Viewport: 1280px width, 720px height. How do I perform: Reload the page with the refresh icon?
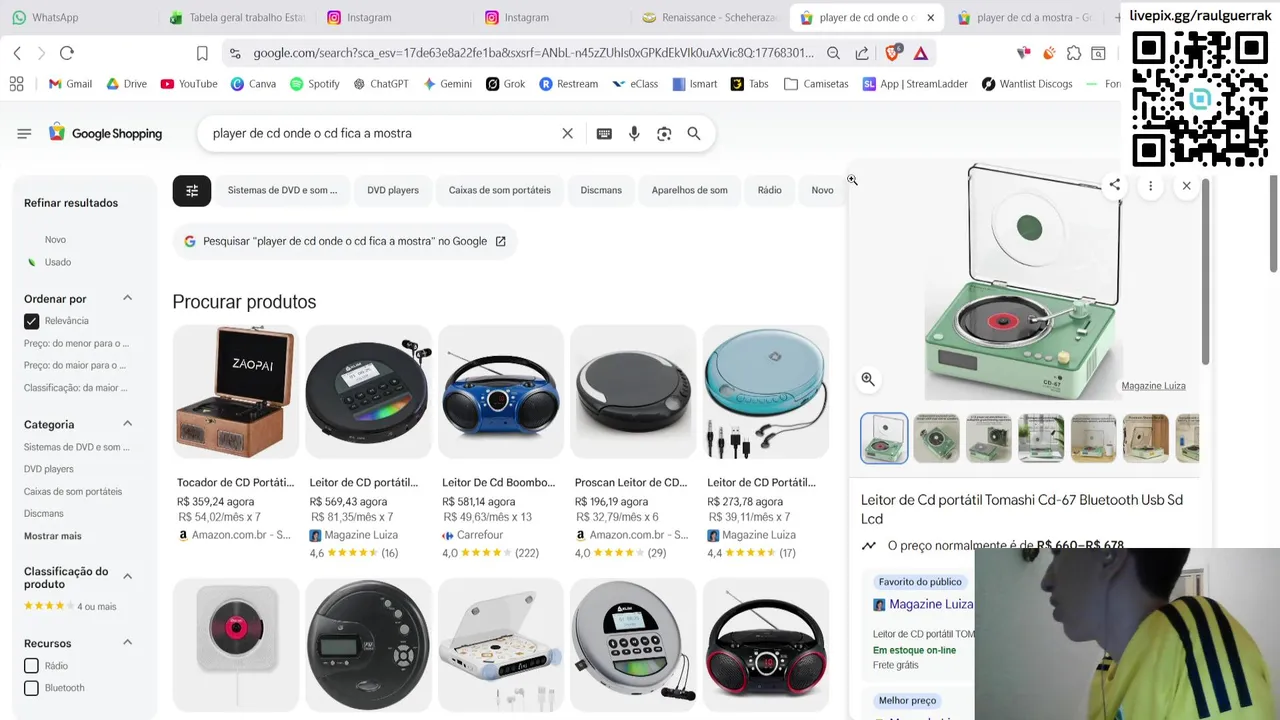[x=67, y=53]
